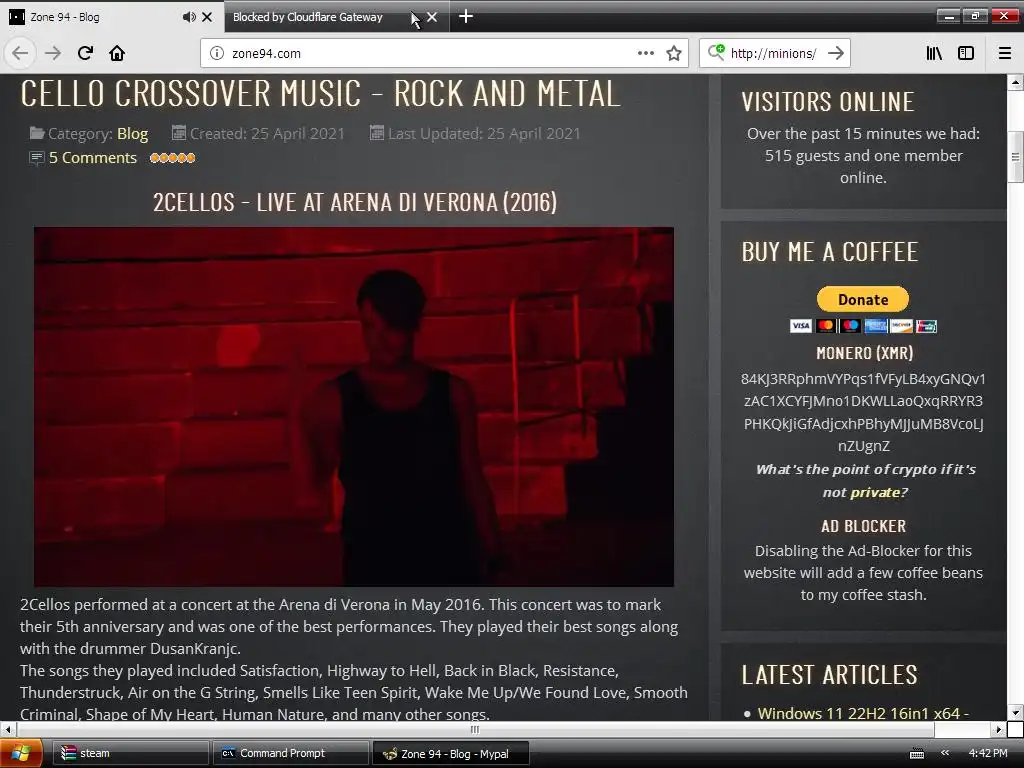Image resolution: width=1024 pixels, height=768 pixels.
Task: Open the Windows Start button
Action: pyautogui.click(x=20, y=753)
